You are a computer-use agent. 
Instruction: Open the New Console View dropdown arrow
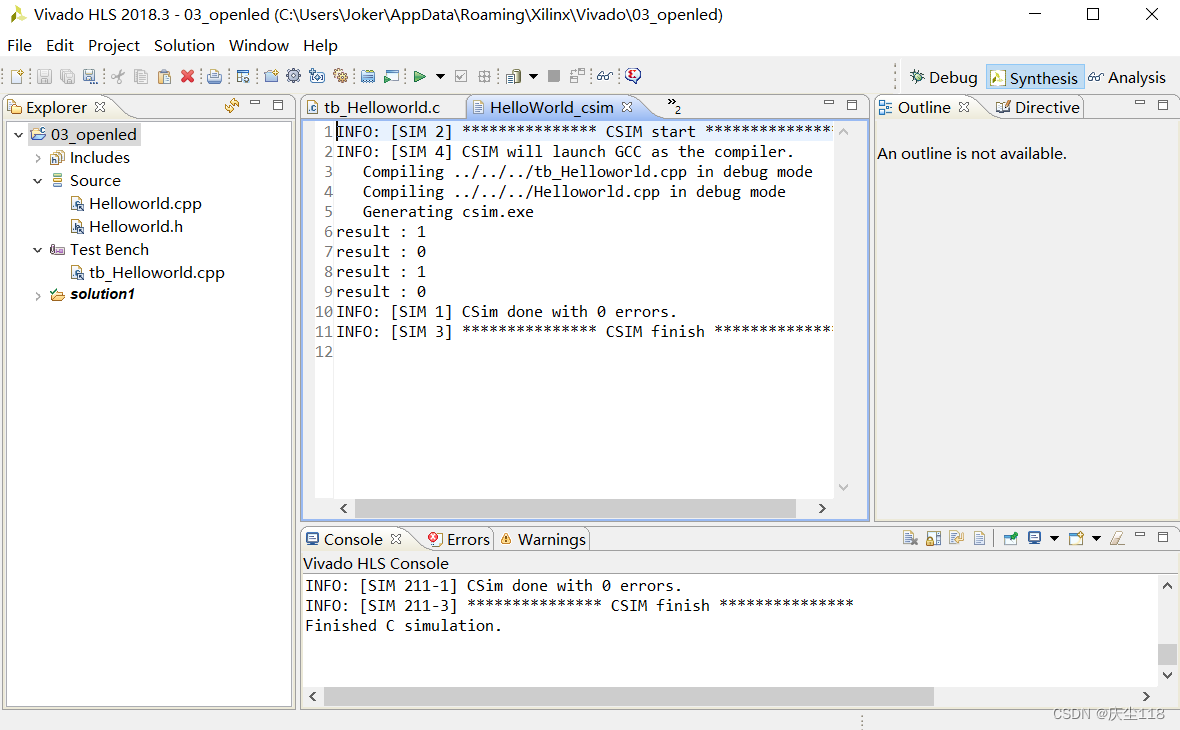[1096, 538]
